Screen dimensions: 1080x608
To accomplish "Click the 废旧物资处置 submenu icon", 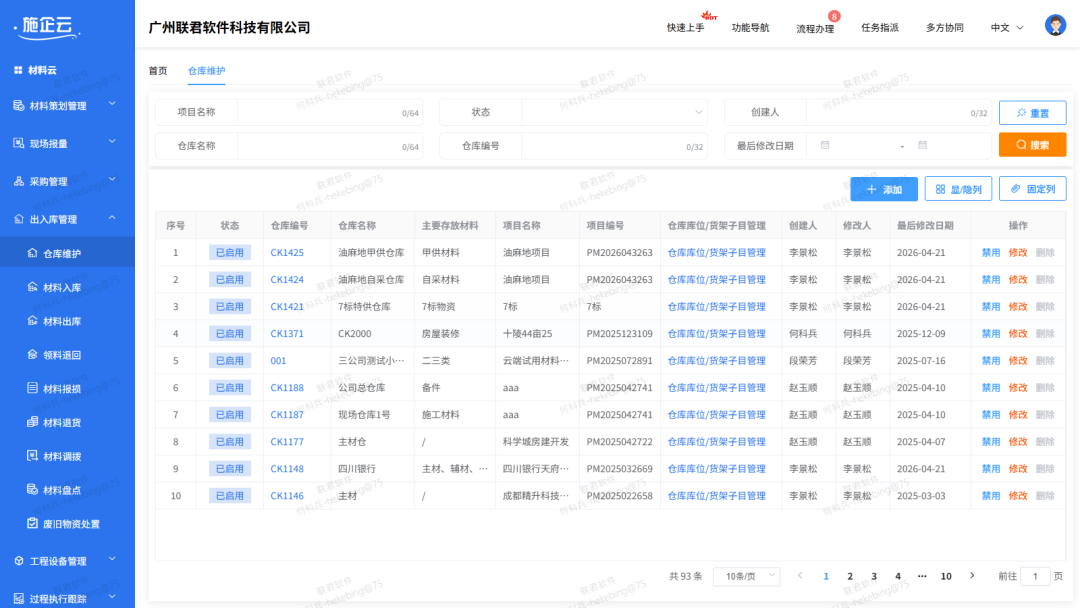I will click(32, 523).
